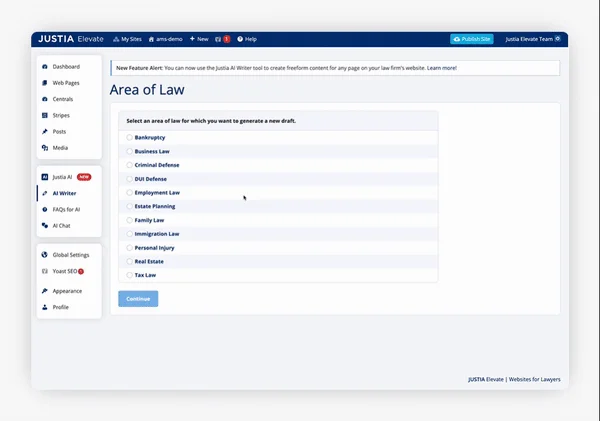This screenshot has height=421, width=600.
Task: Click the Centrals sidebar icon
Action: (45, 99)
